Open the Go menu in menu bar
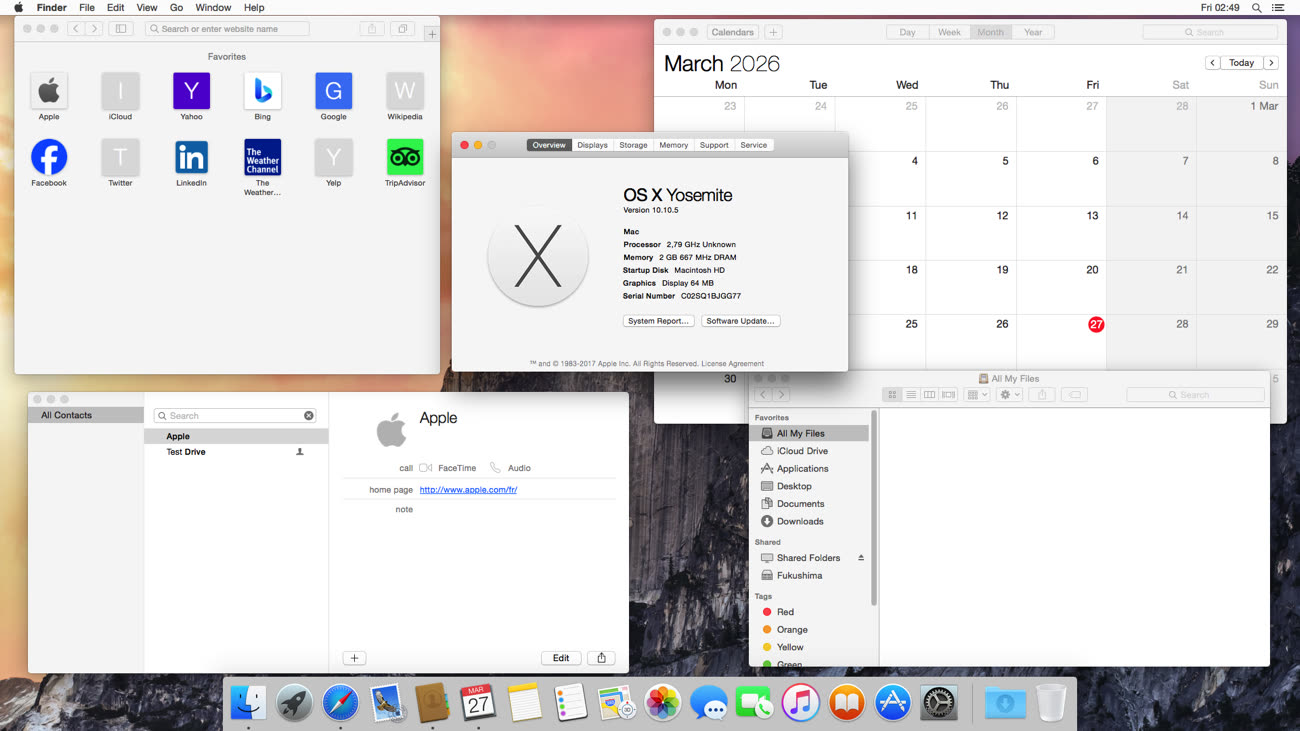Screen dimensions: 1300x731 176,8
